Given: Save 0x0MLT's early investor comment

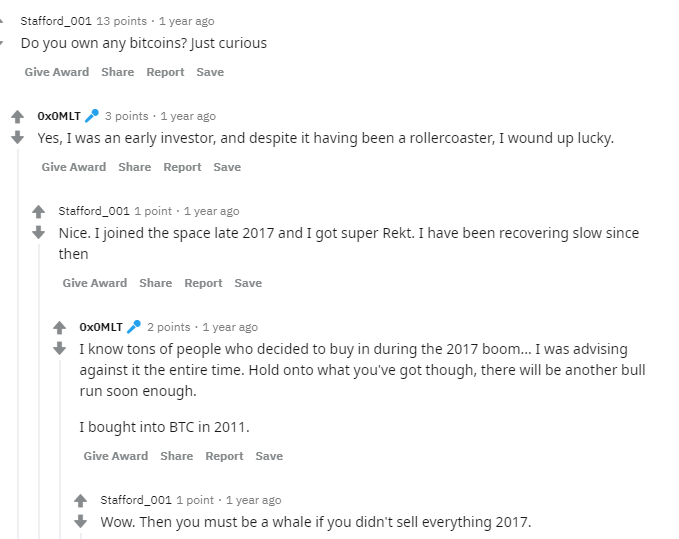Looking at the screenshot, I should [227, 167].
